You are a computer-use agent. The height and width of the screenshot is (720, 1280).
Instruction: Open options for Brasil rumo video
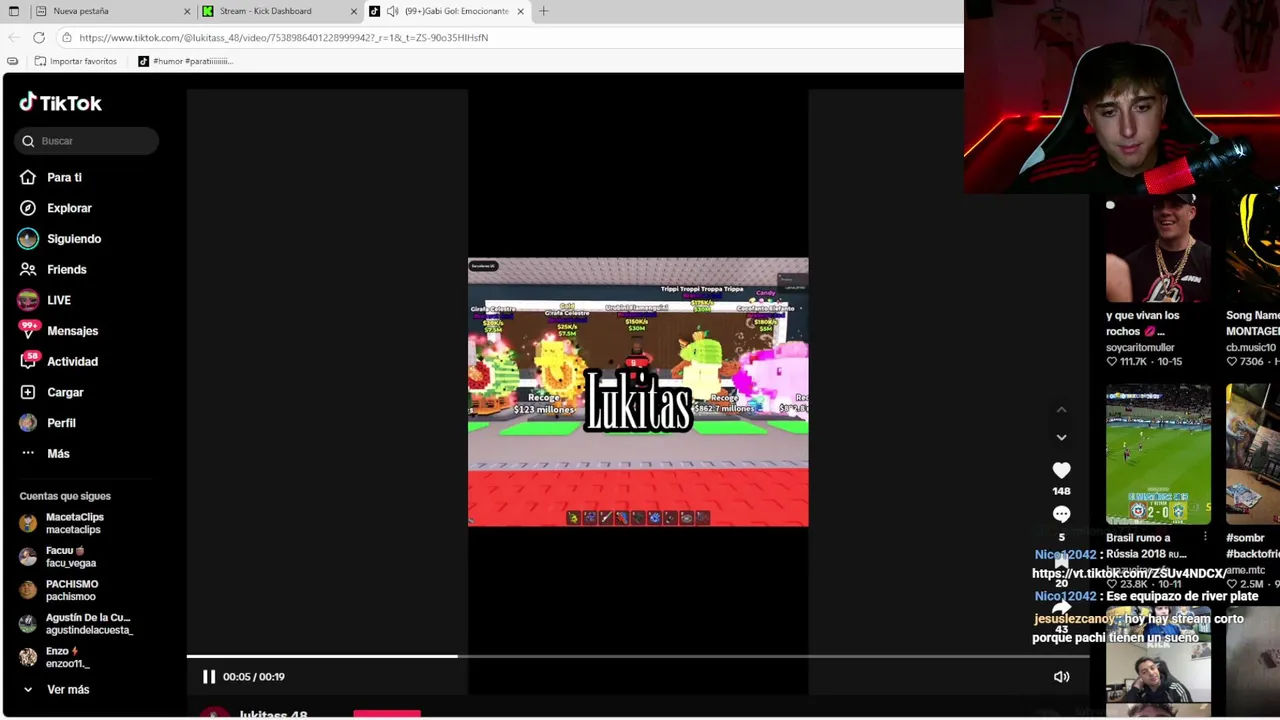point(1205,538)
